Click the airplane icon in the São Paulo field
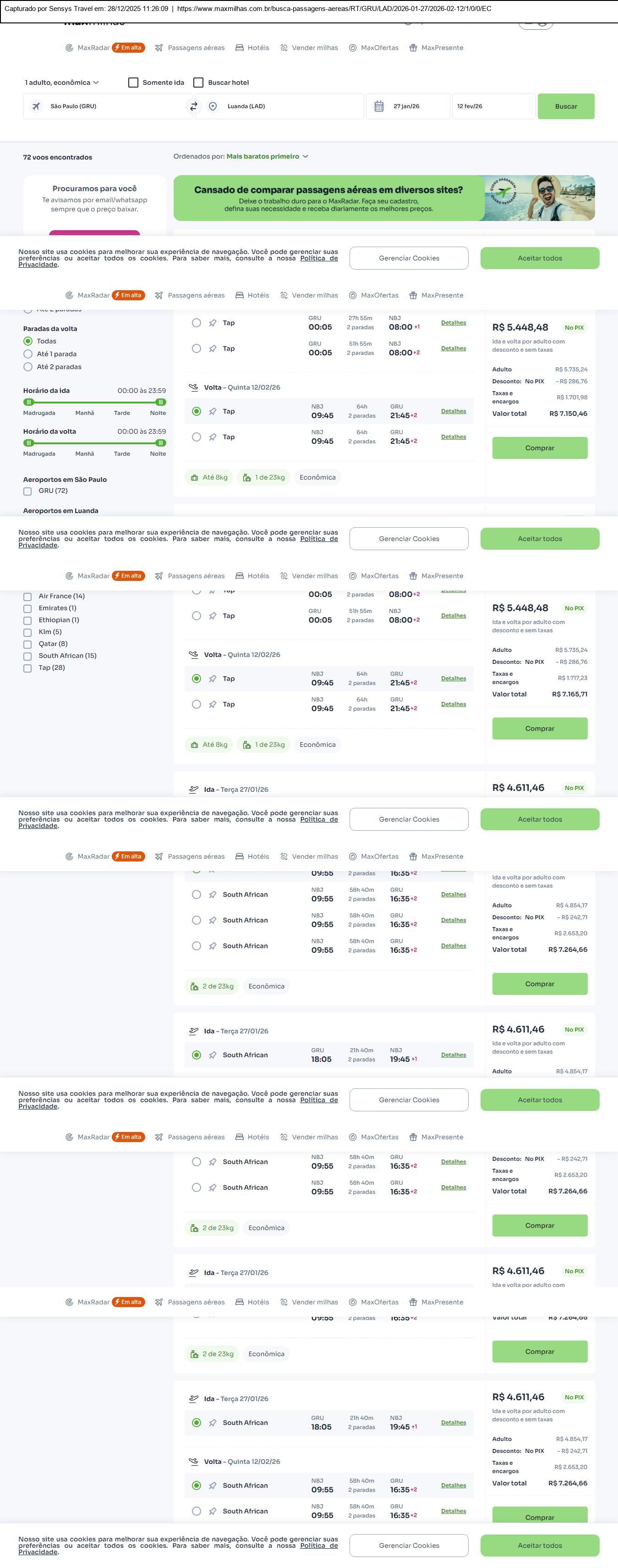 point(37,106)
